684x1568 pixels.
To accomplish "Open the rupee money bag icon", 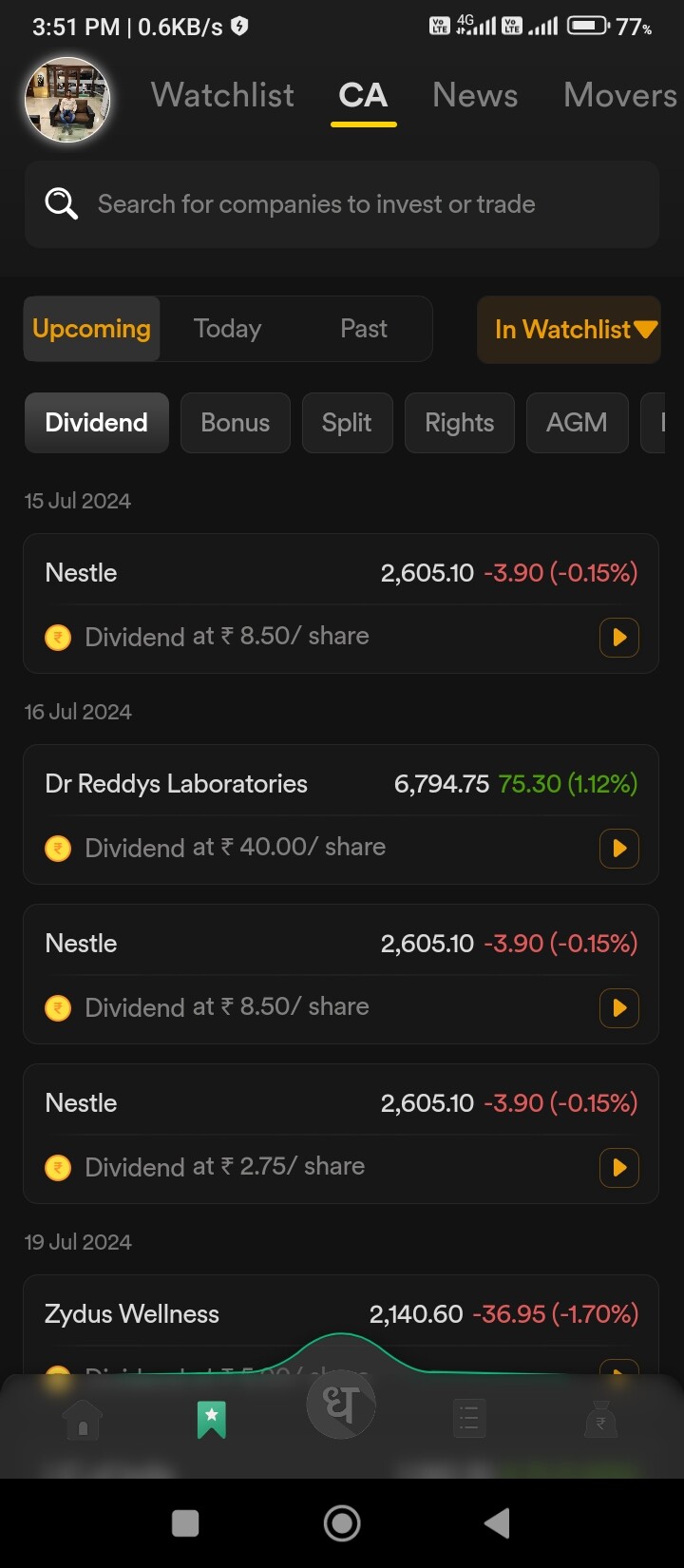I will coord(600,1420).
